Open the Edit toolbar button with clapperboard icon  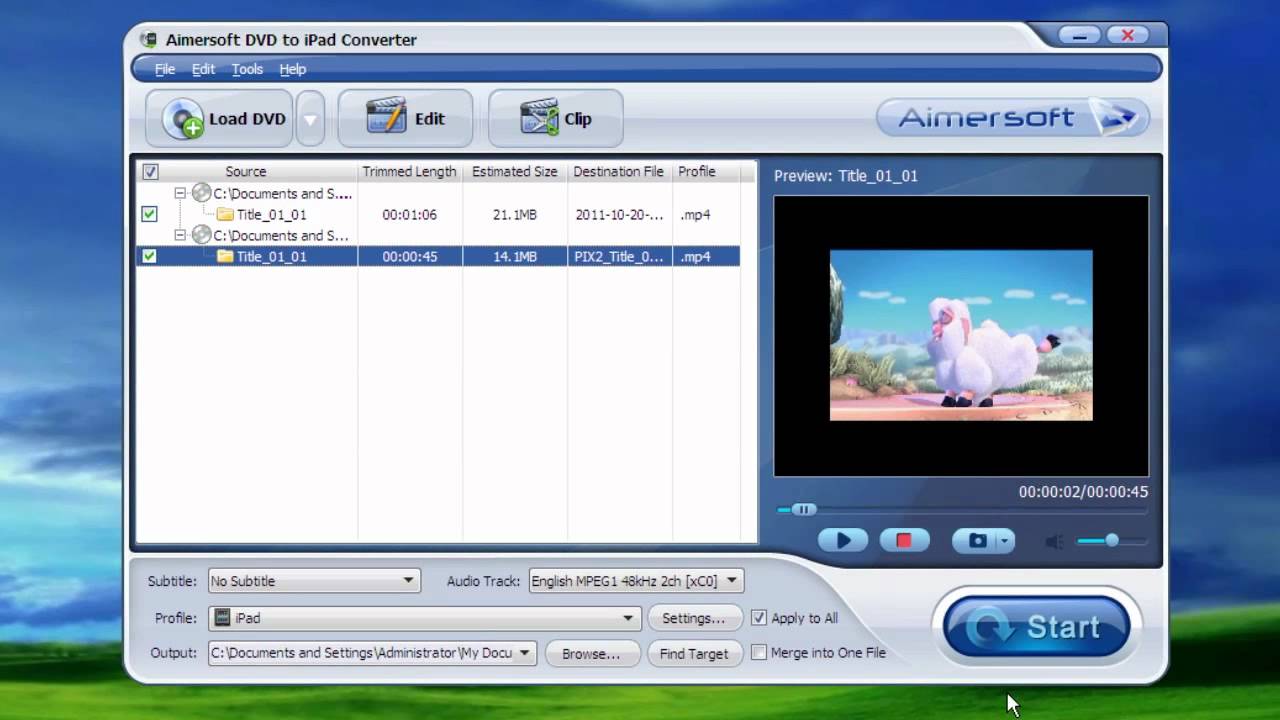coord(405,118)
